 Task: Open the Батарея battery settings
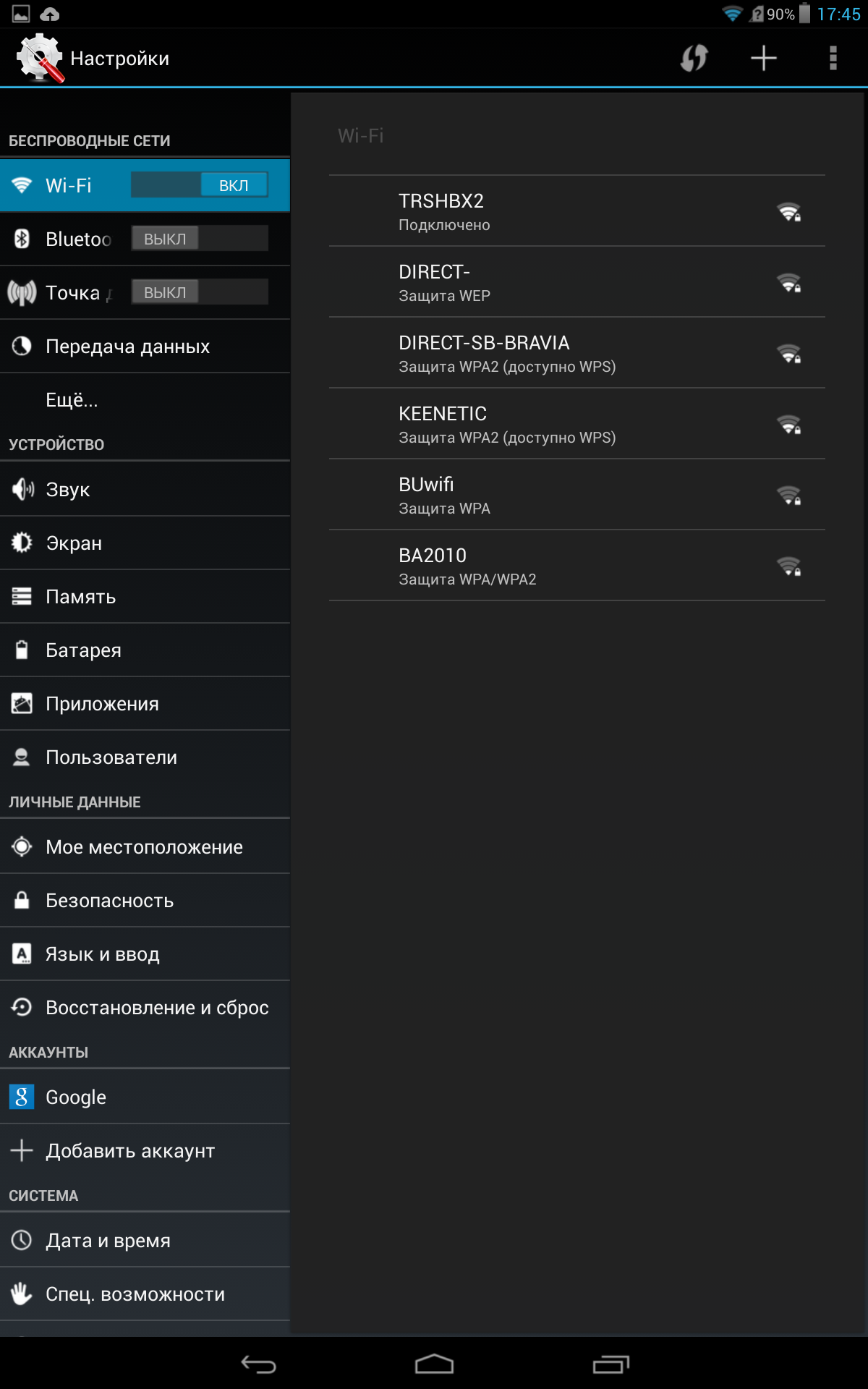tap(145, 650)
